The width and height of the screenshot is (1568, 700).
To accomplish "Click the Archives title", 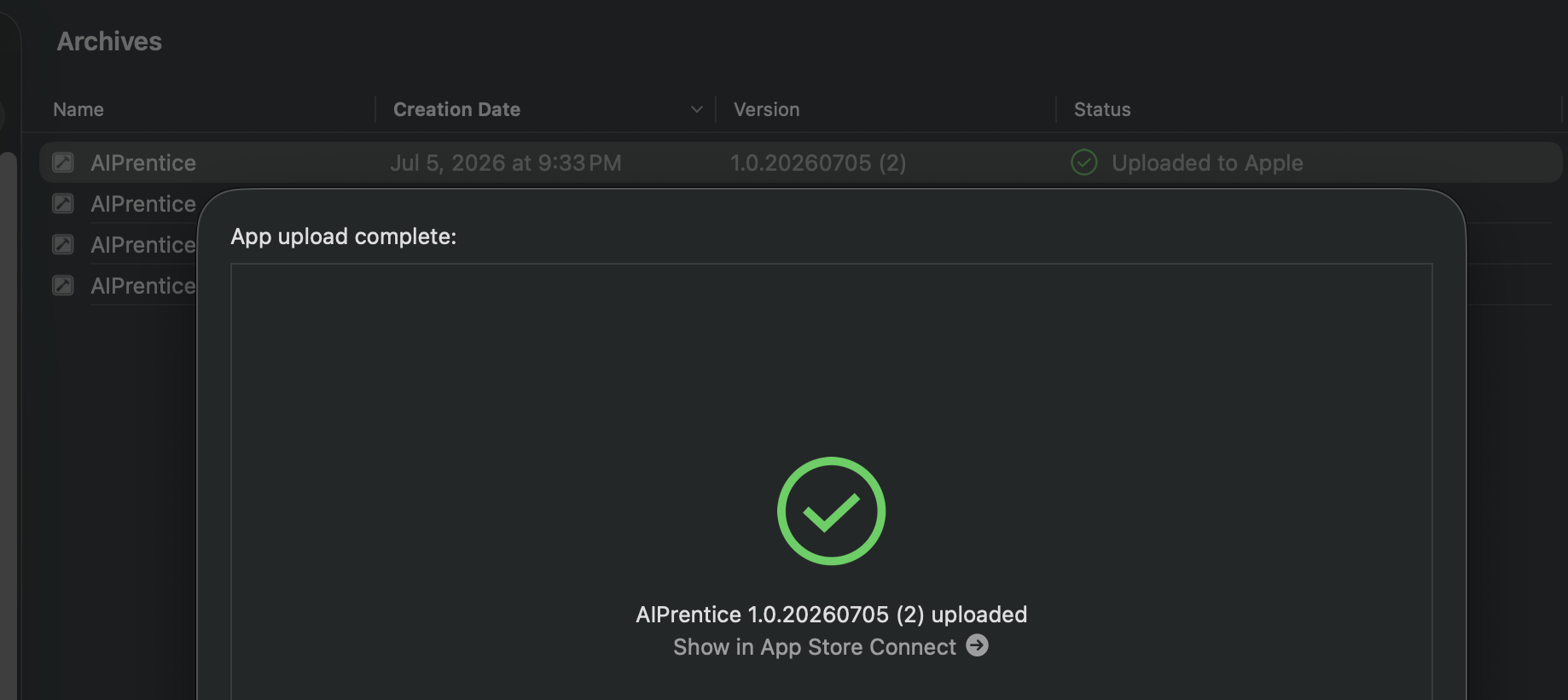I will (x=109, y=41).
